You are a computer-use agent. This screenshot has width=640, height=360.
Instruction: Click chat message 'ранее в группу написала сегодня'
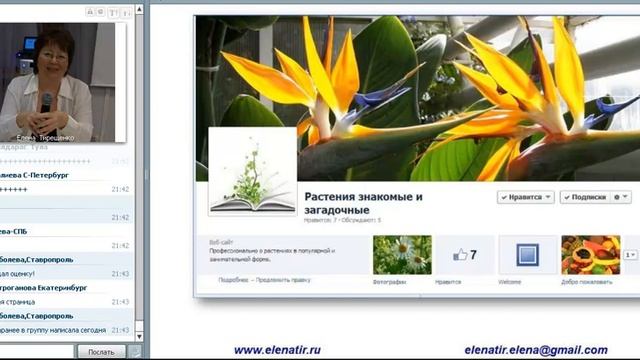pos(53,330)
